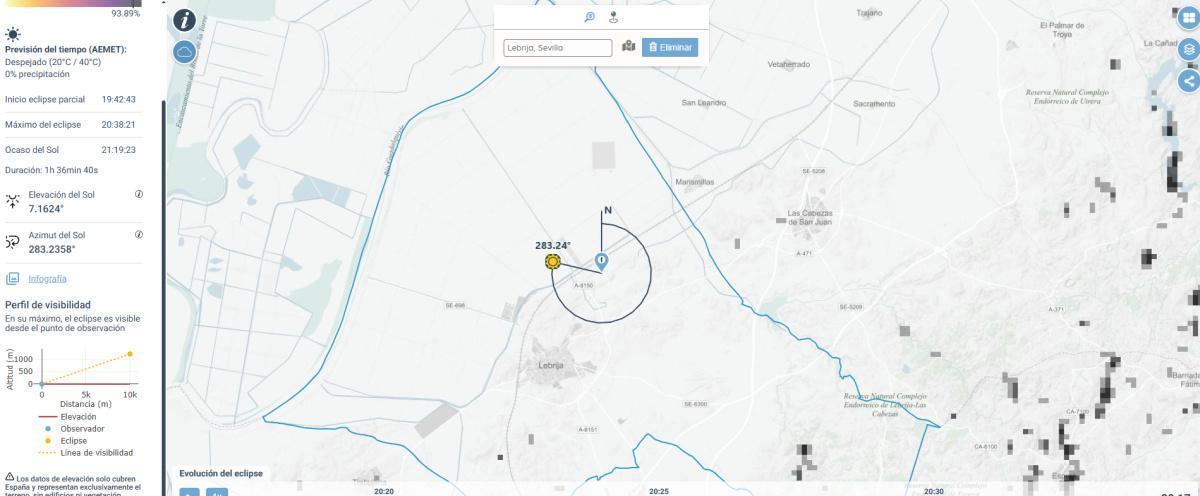Click the map locate icon beside search field
The height and width of the screenshot is (496, 1200).
(629, 46)
